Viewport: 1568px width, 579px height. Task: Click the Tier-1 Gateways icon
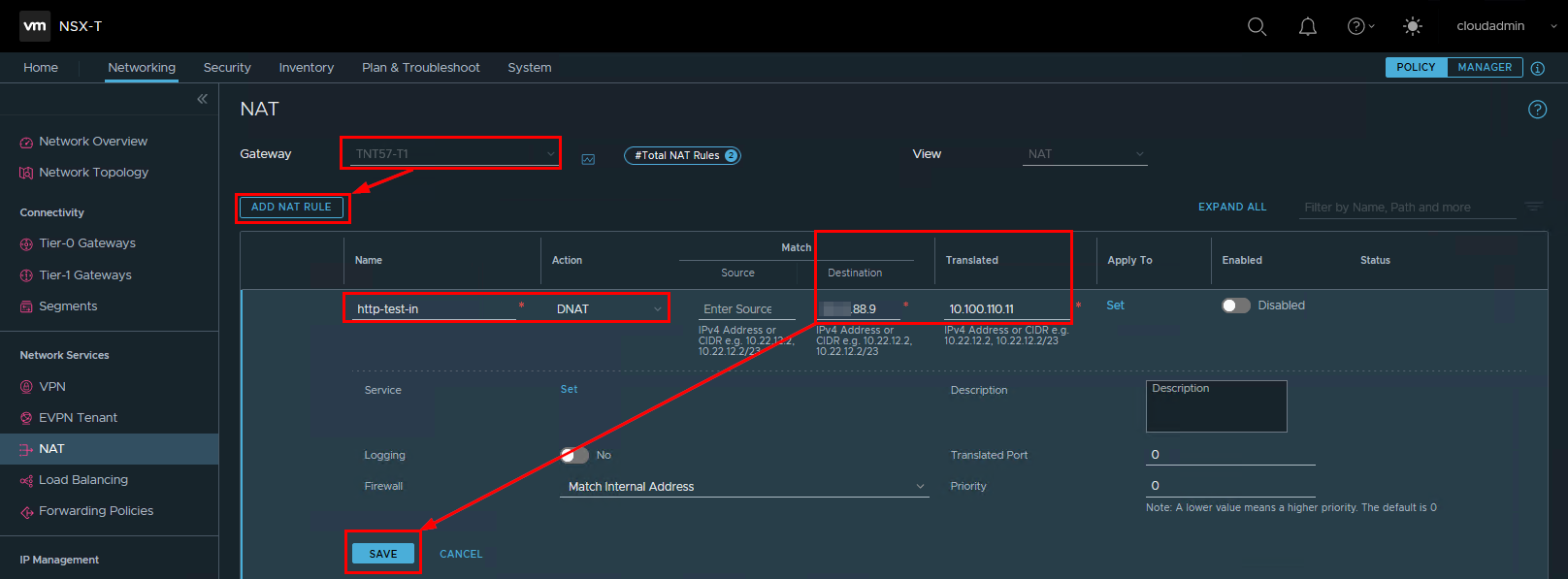(26, 275)
